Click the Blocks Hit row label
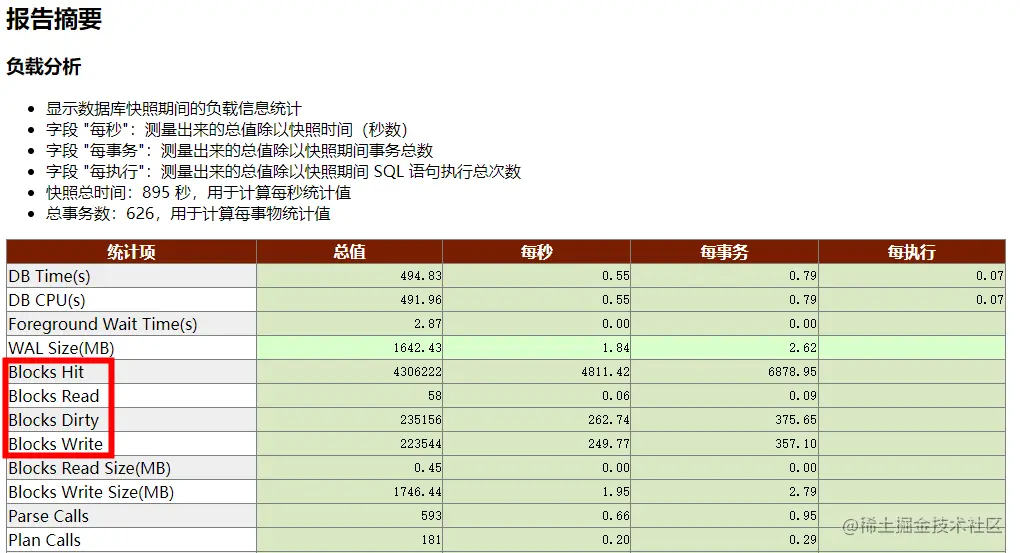The height and width of the screenshot is (553, 1020). coord(46,372)
